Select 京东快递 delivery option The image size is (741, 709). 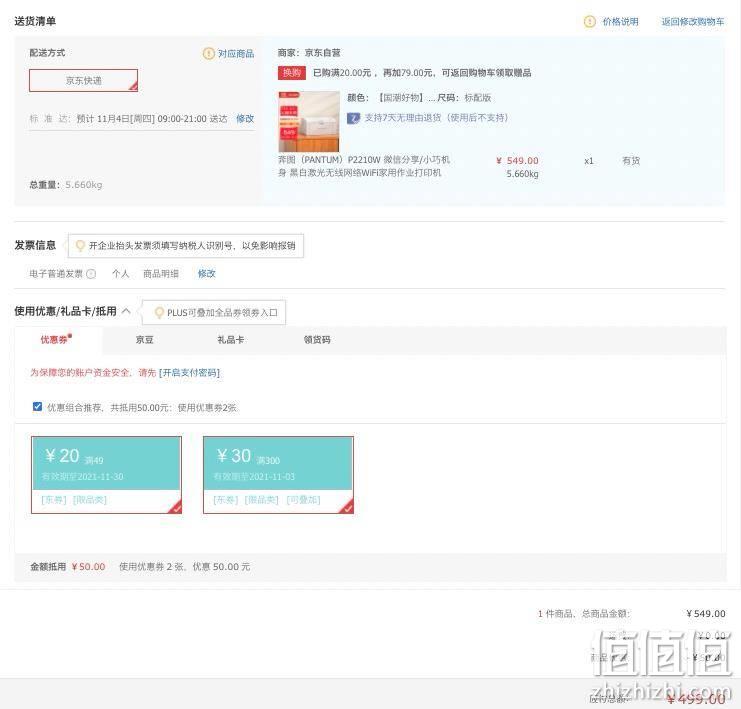(84, 80)
